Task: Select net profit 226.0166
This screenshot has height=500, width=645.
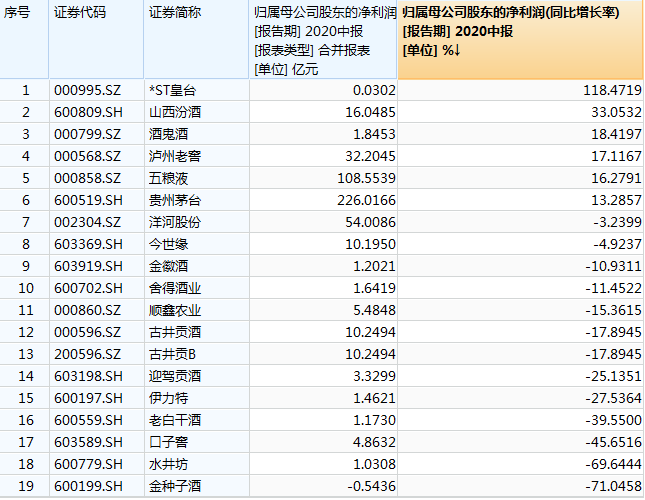Action: (x=366, y=200)
